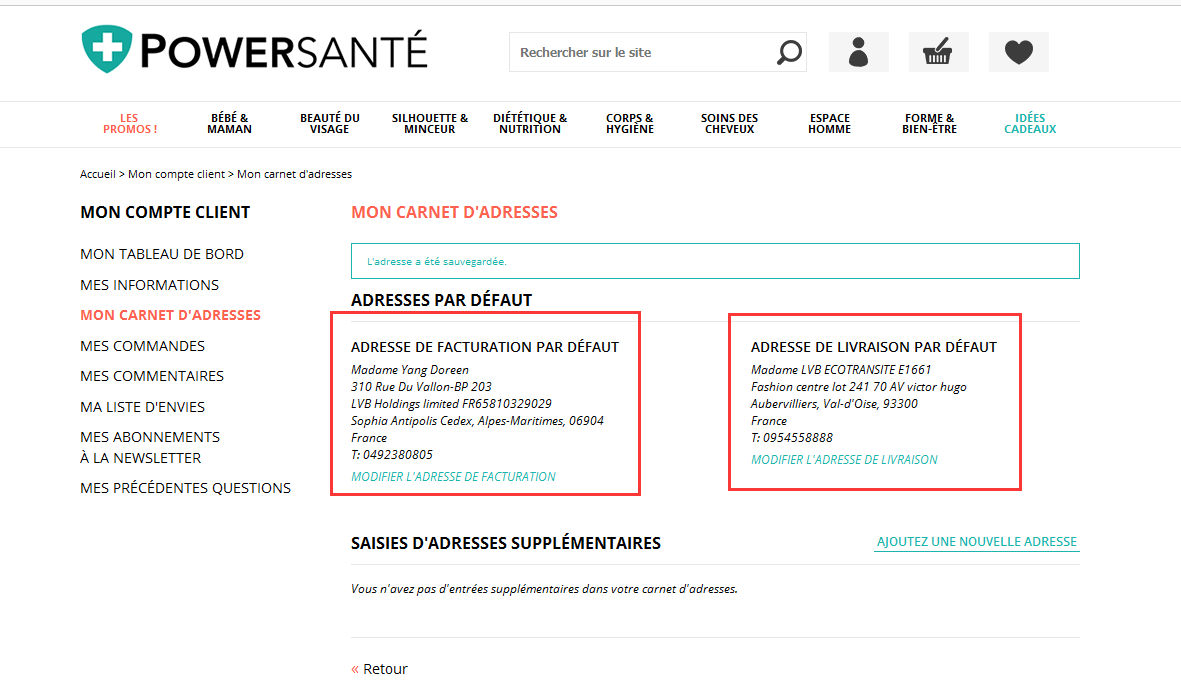
Task: Open the 'Idées Cadeaux' menu
Action: coord(1030,124)
